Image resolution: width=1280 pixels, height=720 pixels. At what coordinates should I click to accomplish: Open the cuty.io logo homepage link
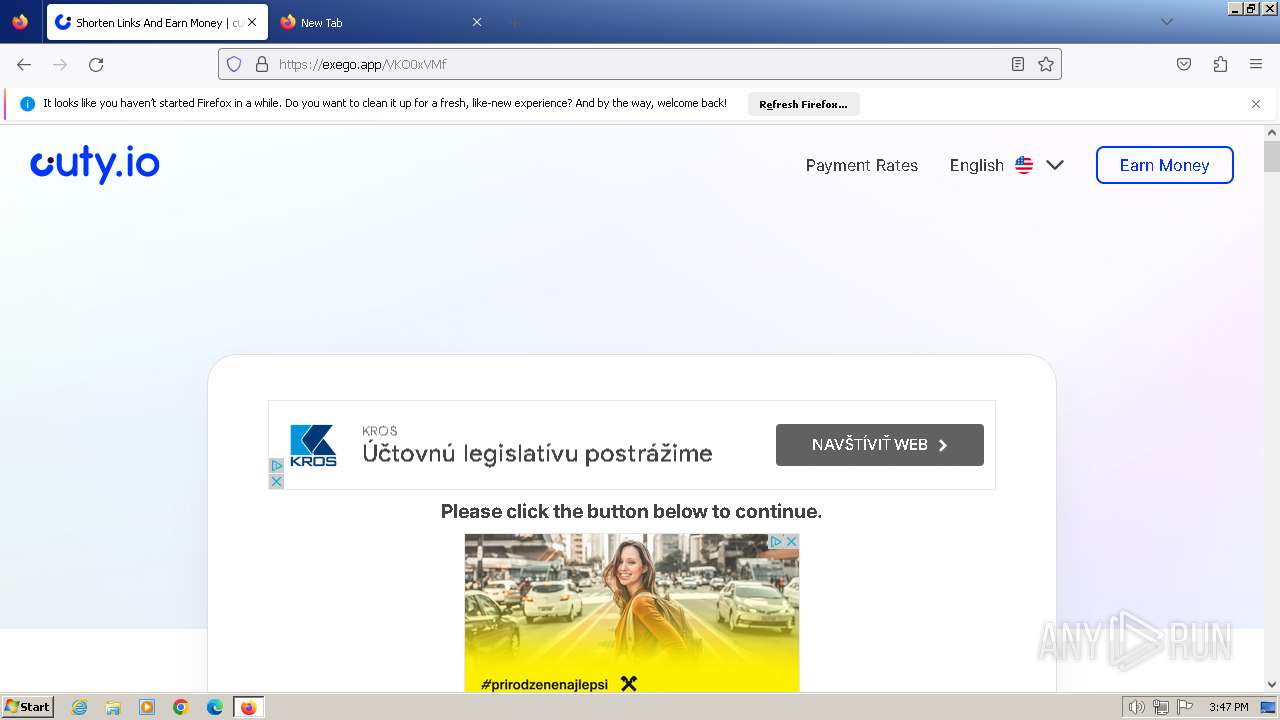[x=95, y=165]
